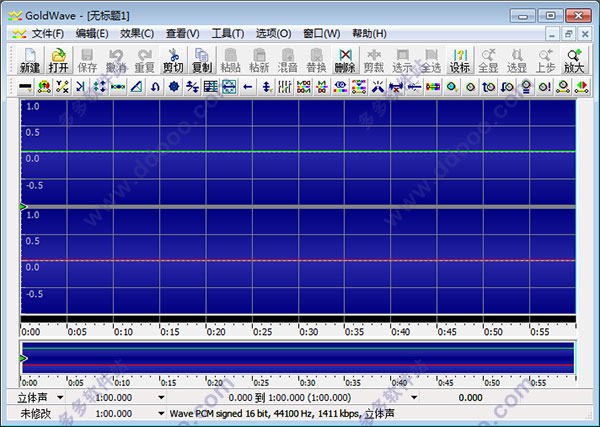Click the 剪切 (Cut) scissors icon
This screenshot has width=600, height=427.
tap(173, 60)
